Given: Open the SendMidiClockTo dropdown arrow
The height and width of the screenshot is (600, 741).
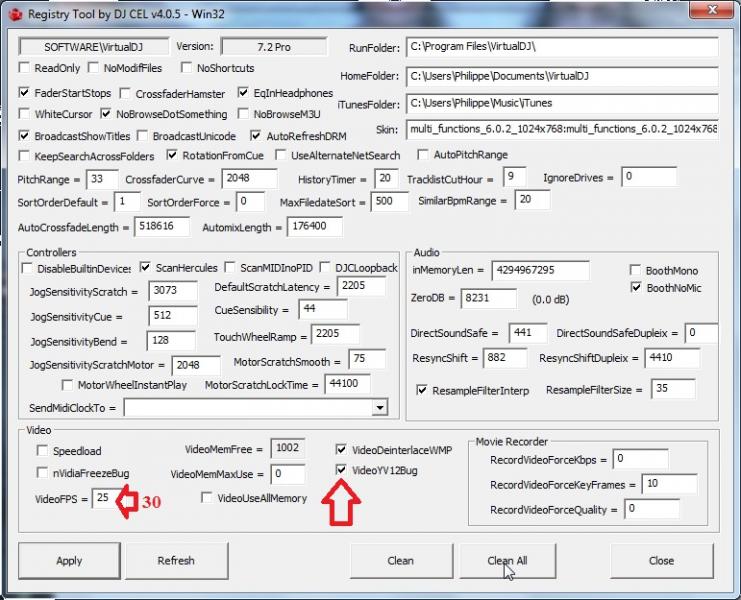Looking at the screenshot, I should coord(379,407).
